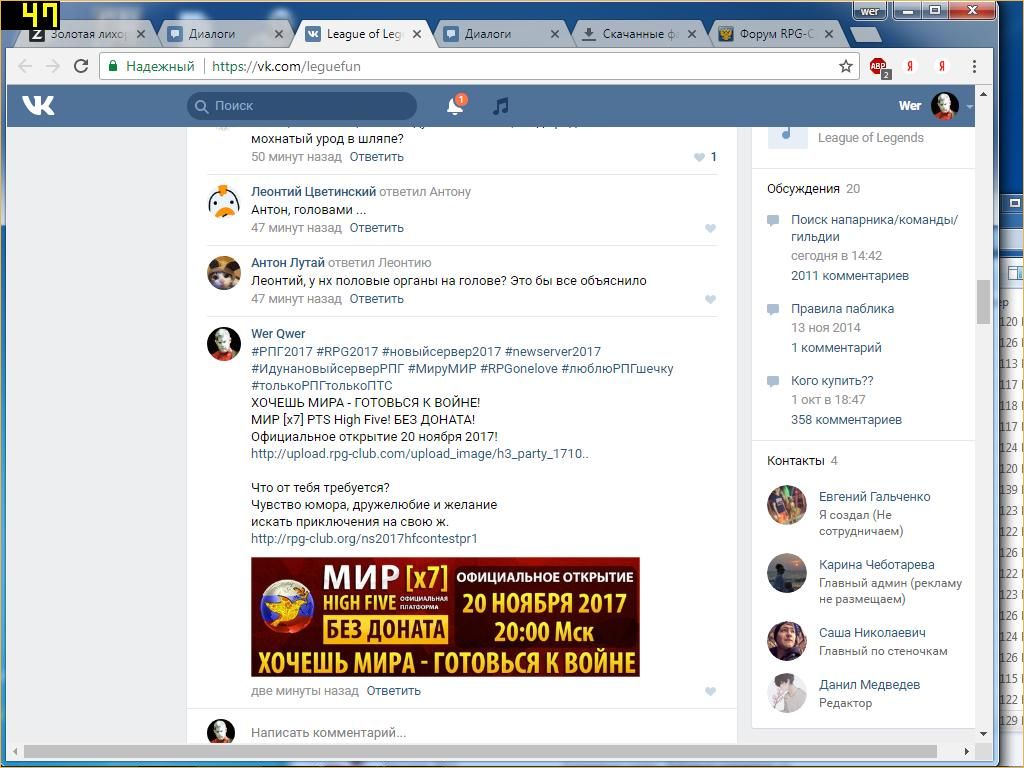
Task: Open Wer Qwer's avatar on the comment
Action: point(224,344)
